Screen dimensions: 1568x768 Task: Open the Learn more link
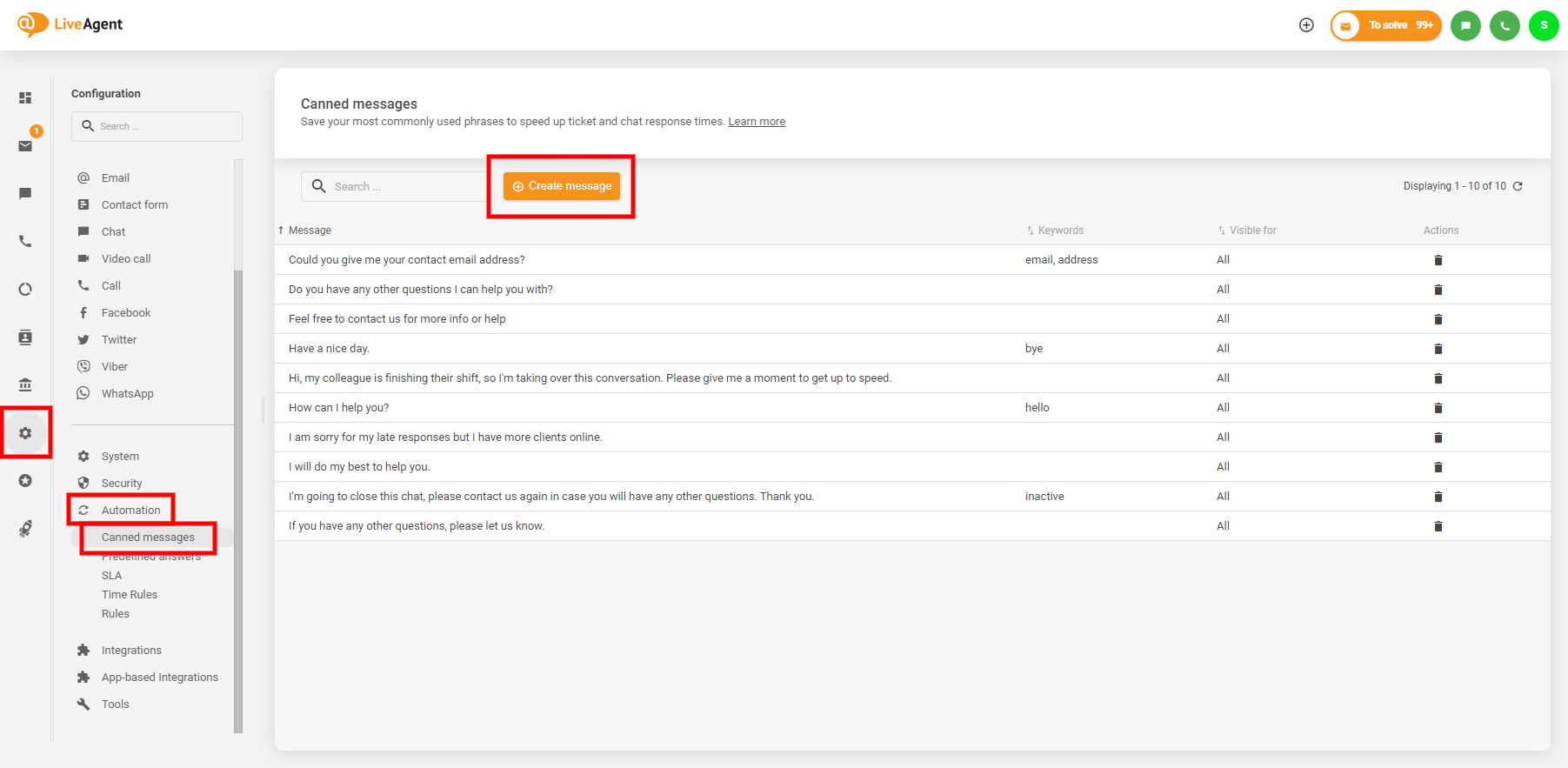click(x=756, y=122)
